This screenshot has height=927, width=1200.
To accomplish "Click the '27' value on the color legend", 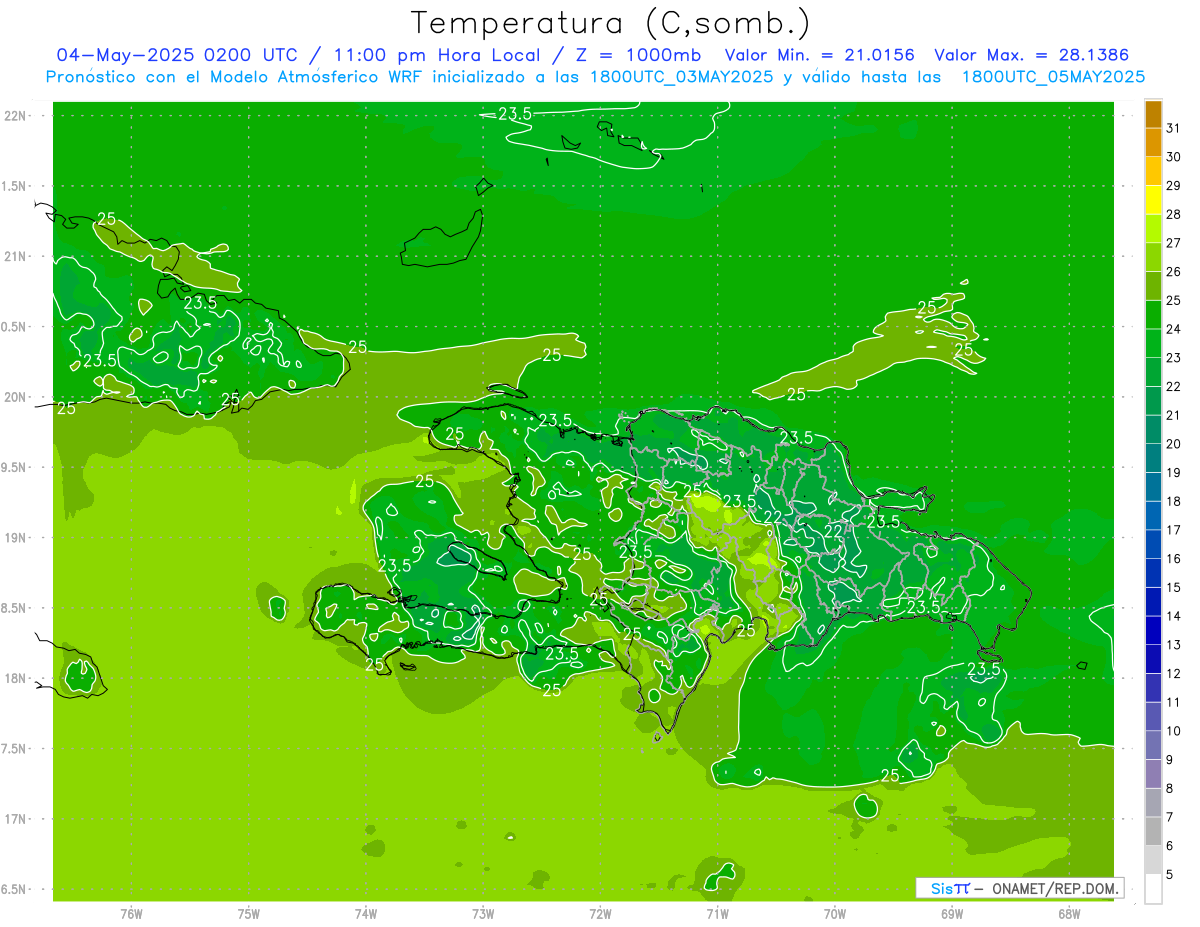I will tap(1174, 242).
